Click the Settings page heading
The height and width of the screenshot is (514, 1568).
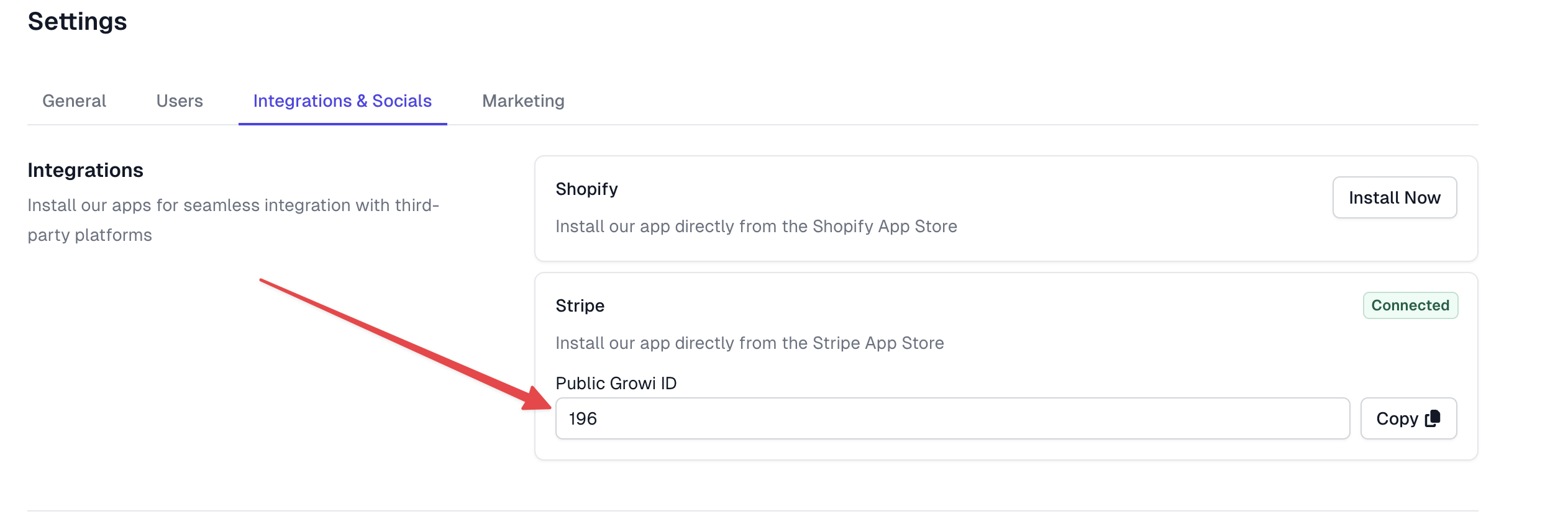pos(78,22)
